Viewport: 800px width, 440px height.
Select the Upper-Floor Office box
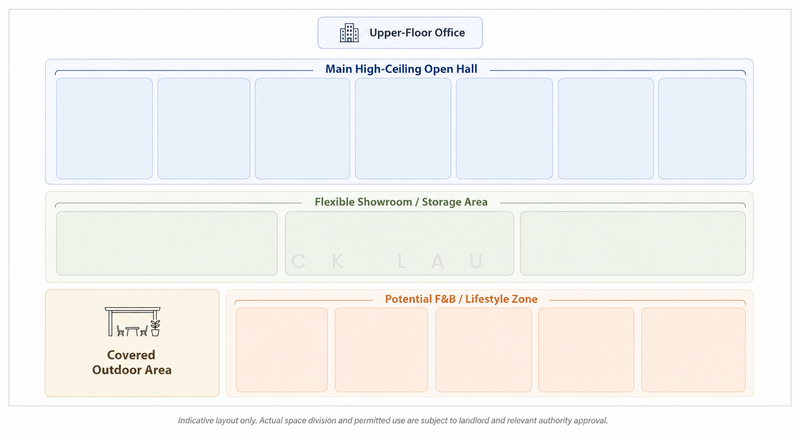(x=400, y=33)
